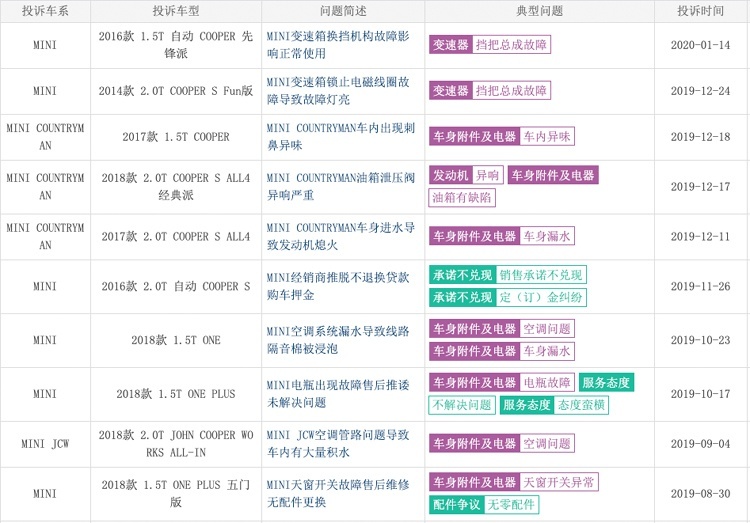Click 服务态度 tag beside 电瓶故障
The height and width of the screenshot is (523, 750).
606,382
